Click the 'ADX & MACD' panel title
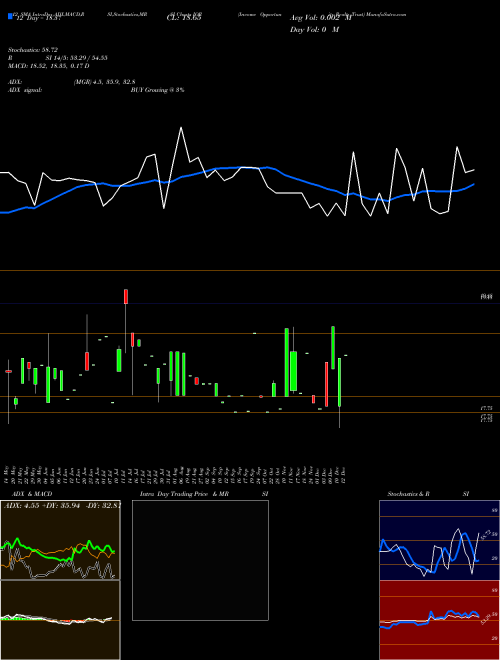This screenshot has height=660, width=500. tap(32, 494)
